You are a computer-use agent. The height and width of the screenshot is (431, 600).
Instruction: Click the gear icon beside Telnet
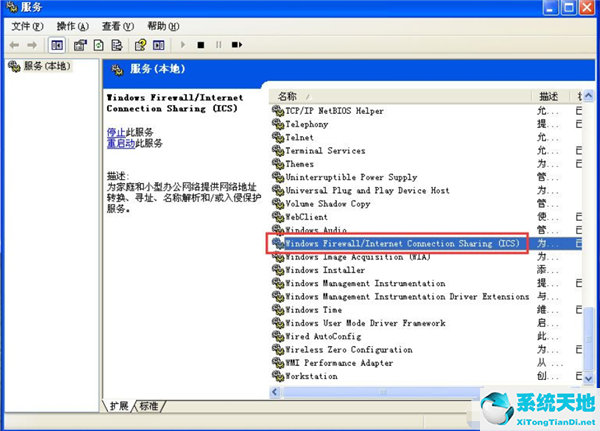click(278, 137)
